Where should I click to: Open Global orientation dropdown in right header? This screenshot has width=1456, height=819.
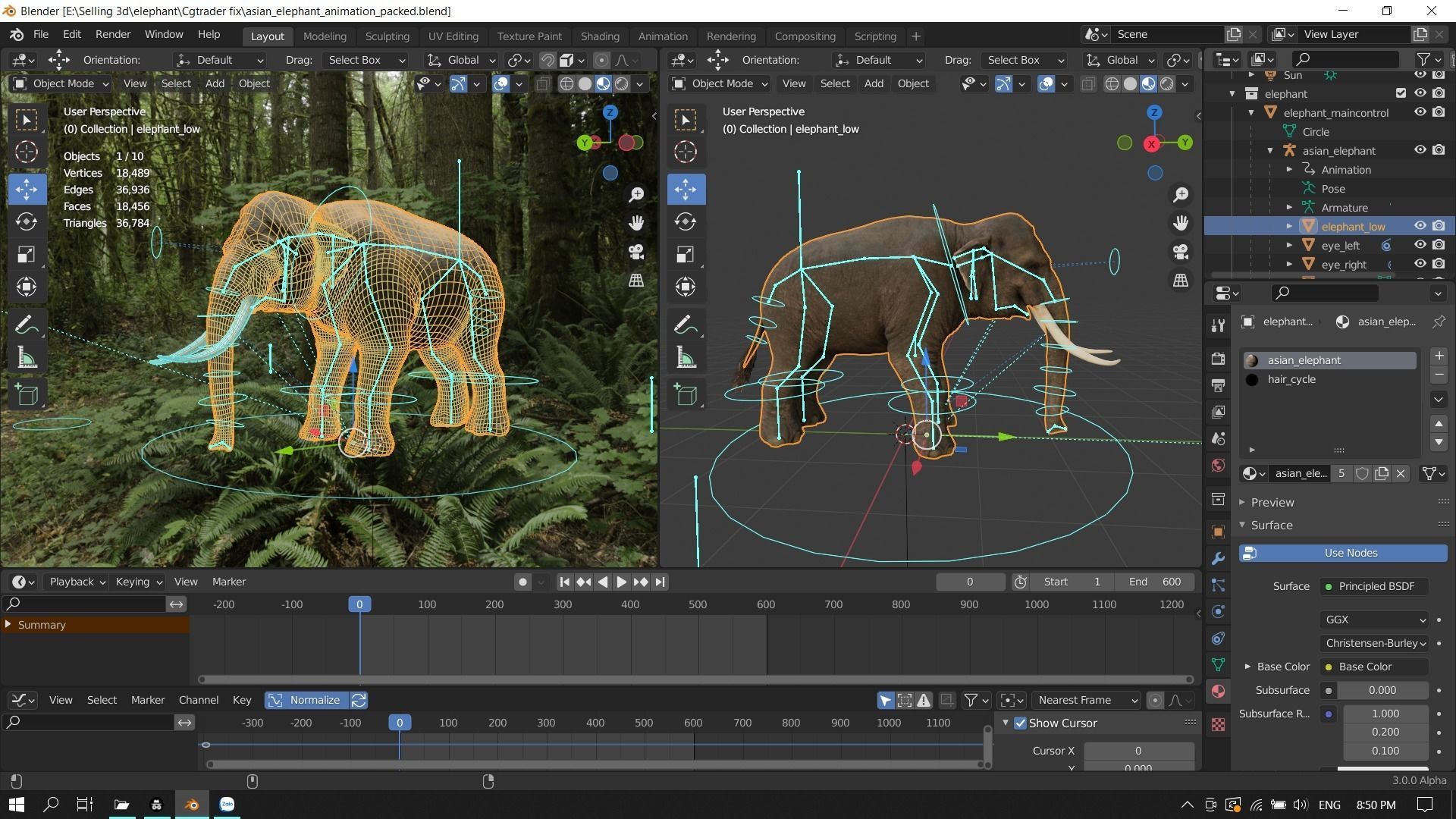[1120, 60]
